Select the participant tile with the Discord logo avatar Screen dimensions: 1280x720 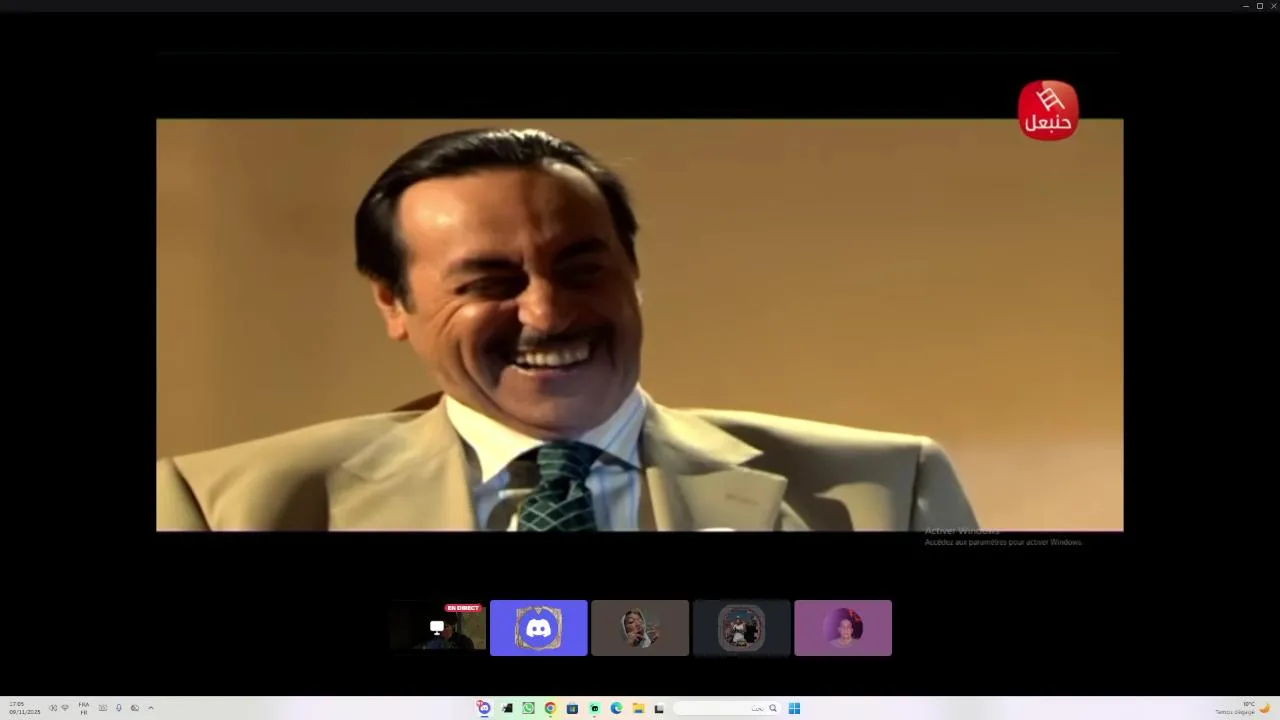(x=539, y=628)
